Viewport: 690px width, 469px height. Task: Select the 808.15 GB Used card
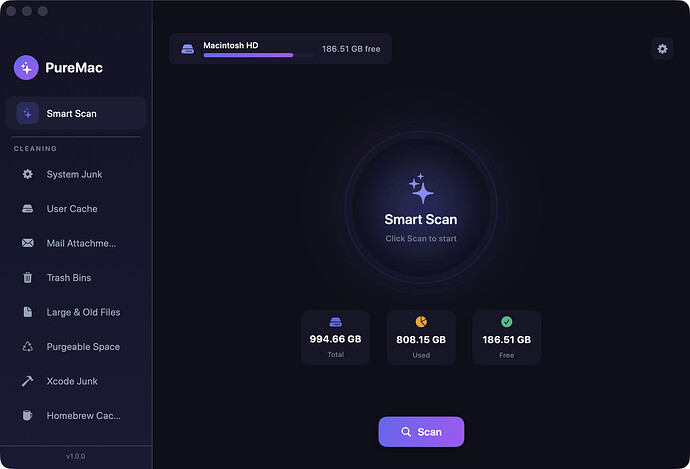click(421, 337)
